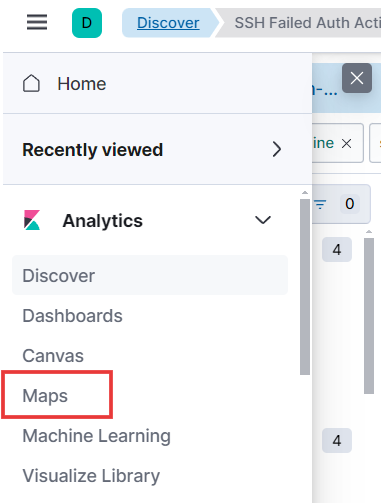Open the green D space avatar

coord(87,23)
